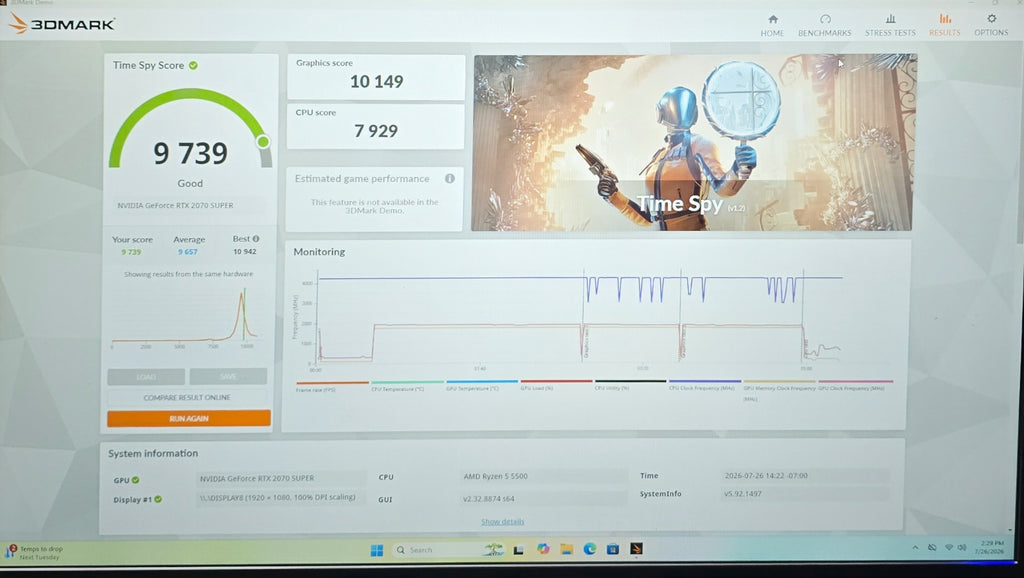Click the Save button
This screenshot has height=578, width=1024.
pos(228,377)
